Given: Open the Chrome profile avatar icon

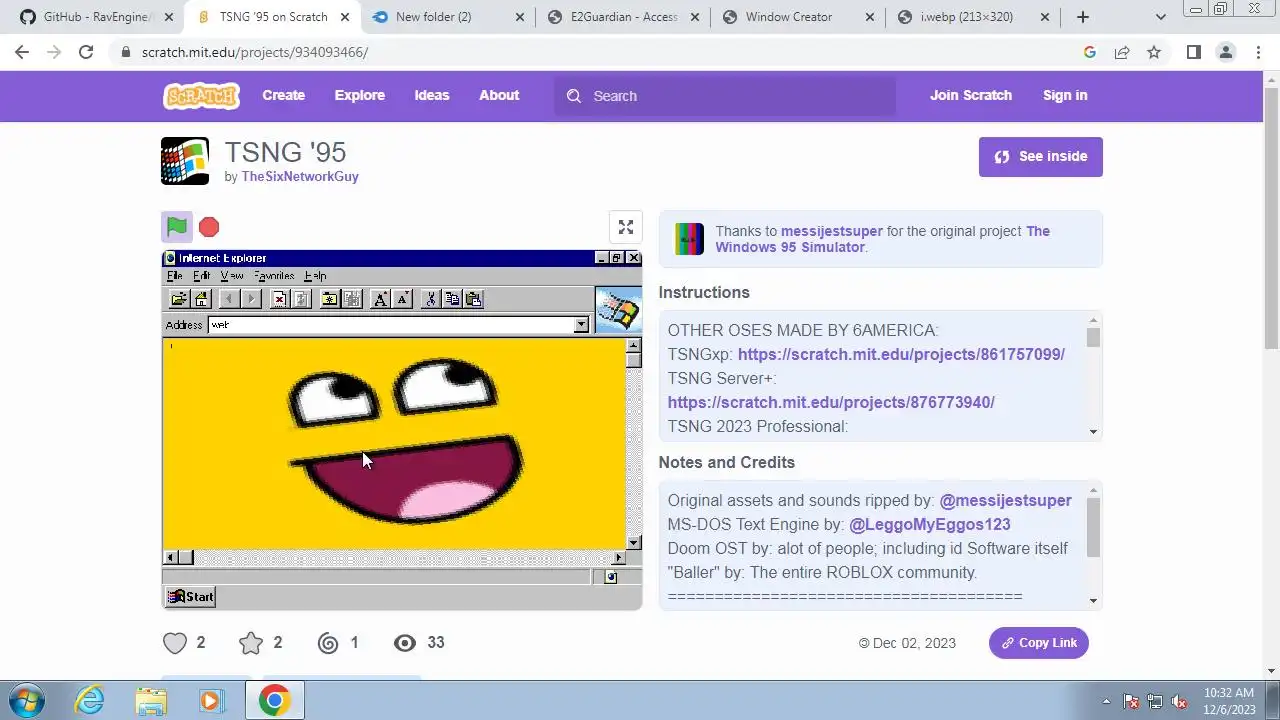Looking at the screenshot, I should (x=1225, y=52).
